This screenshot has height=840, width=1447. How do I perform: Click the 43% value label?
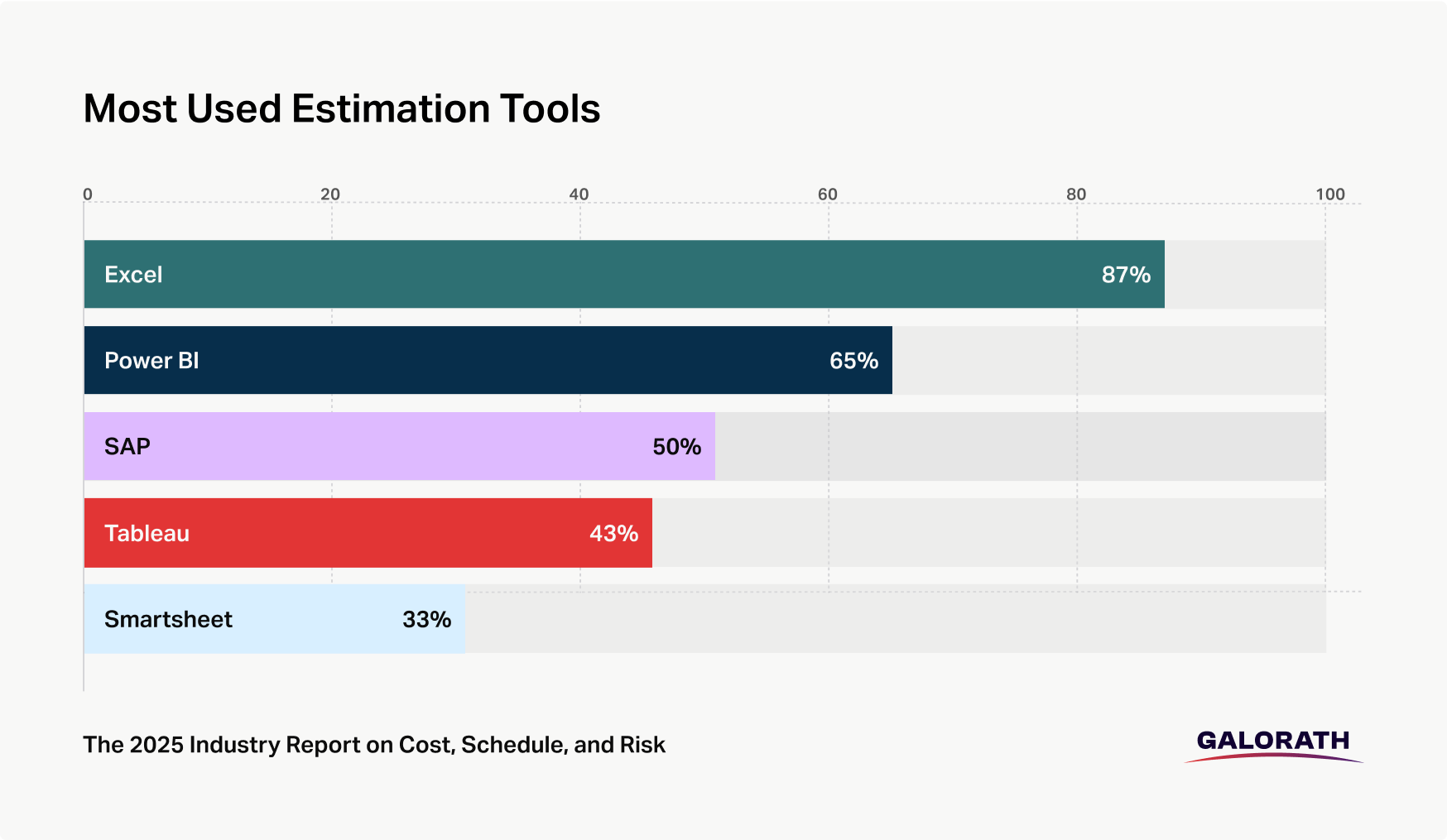click(x=613, y=534)
